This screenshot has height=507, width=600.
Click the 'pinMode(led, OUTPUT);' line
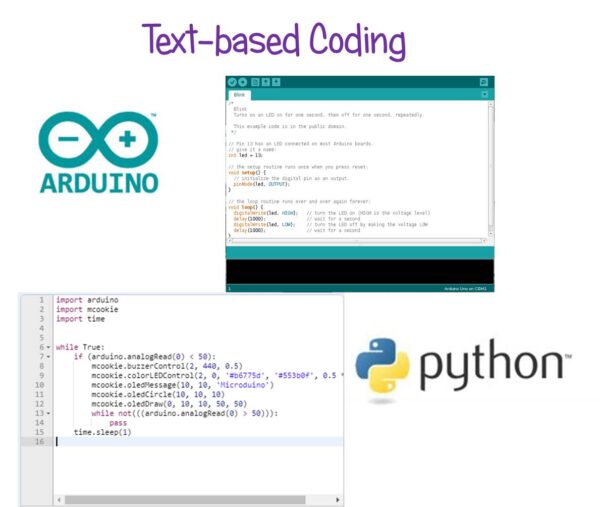click(x=262, y=184)
